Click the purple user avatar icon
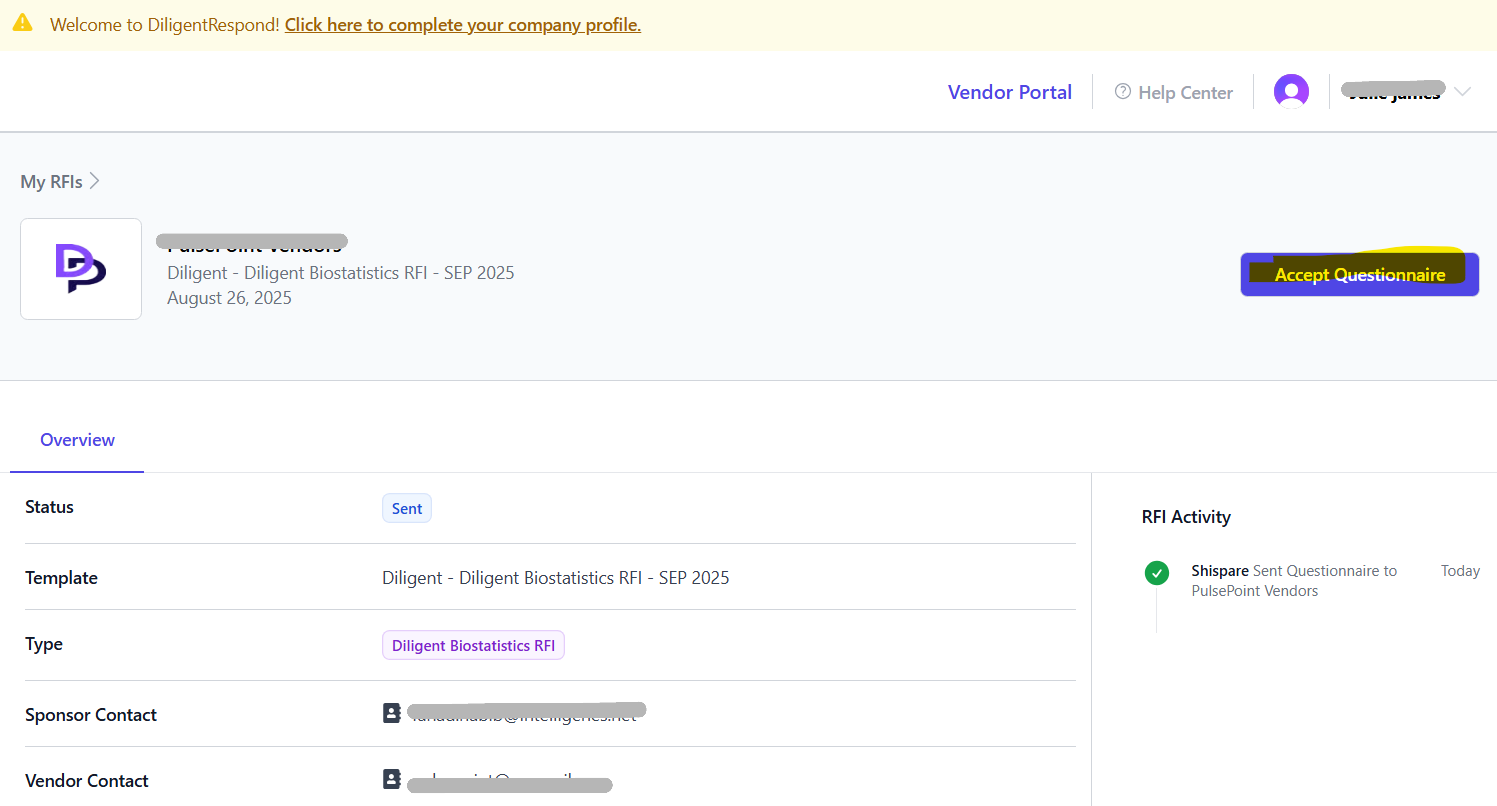The height and width of the screenshot is (806, 1497). coord(1291,91)
